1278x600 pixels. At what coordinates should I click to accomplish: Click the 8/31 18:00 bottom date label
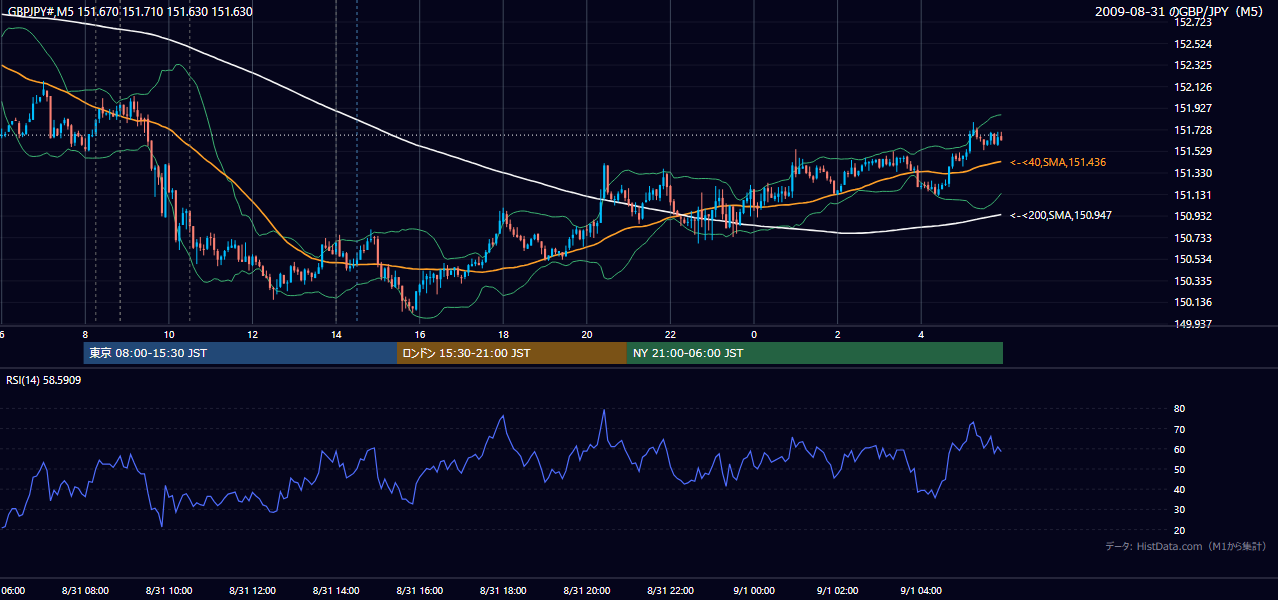coord(503,590)
